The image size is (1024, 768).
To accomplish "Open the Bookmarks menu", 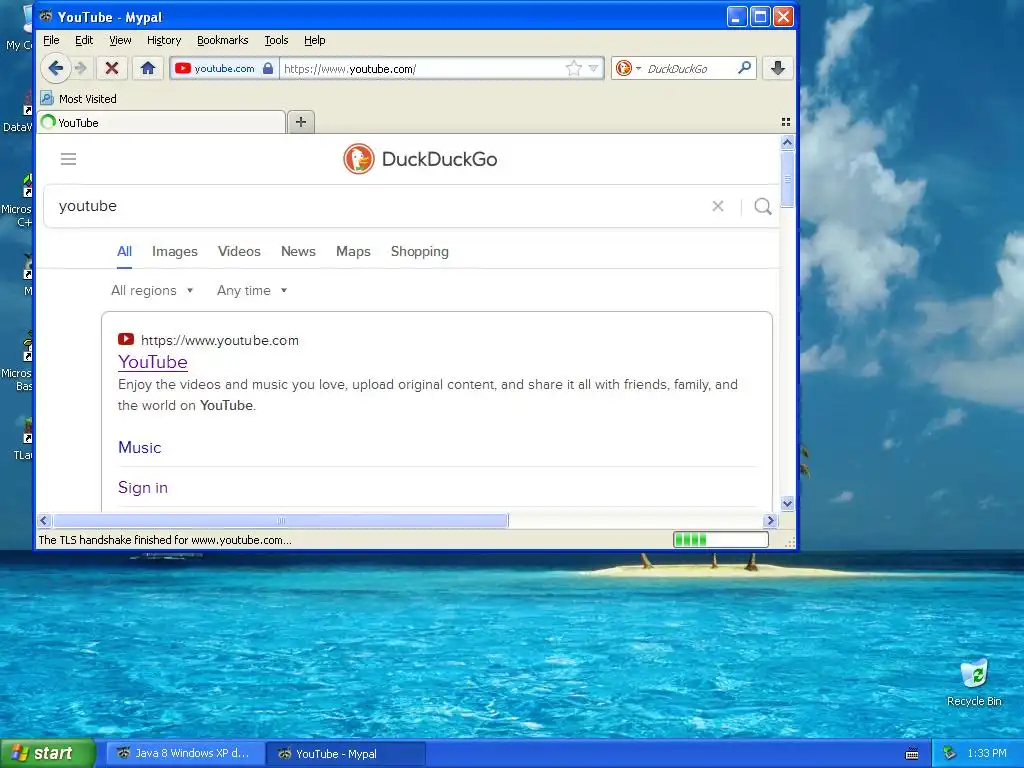I will pyautogui.click(x=223, y=40).
